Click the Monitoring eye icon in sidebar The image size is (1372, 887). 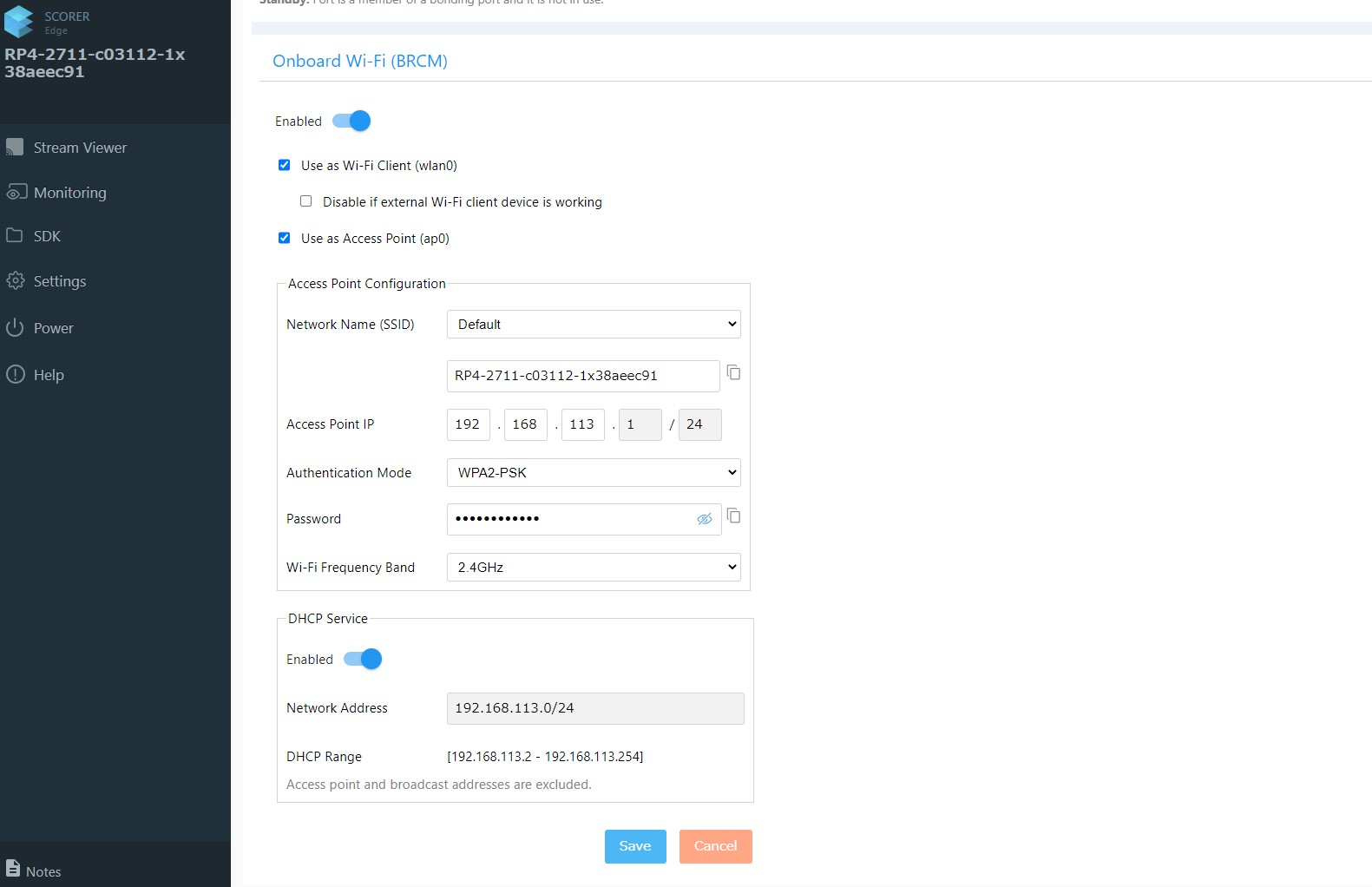pyautogui.click(x=16, y=192)
